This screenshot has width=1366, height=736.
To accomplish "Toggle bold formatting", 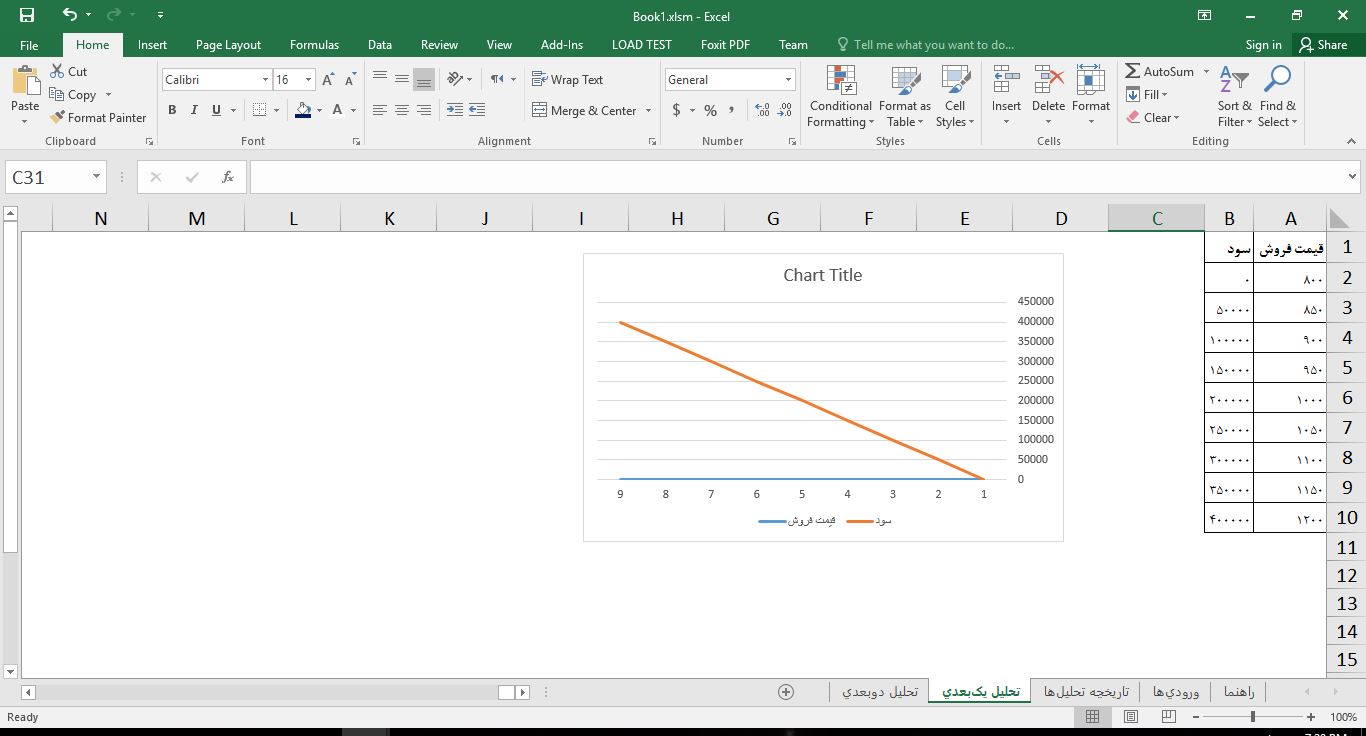I will click(172, 110).
